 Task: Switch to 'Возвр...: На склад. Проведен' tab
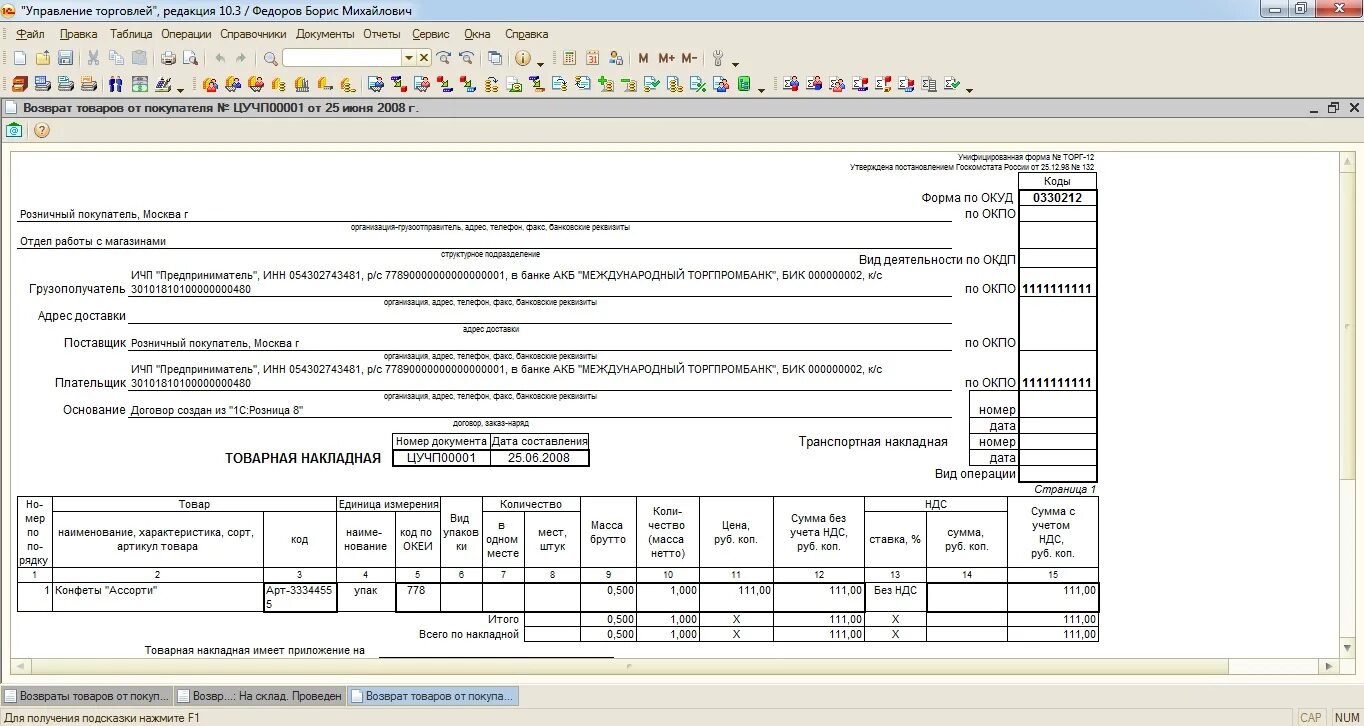pyautogui.click(x=260, y=696)
